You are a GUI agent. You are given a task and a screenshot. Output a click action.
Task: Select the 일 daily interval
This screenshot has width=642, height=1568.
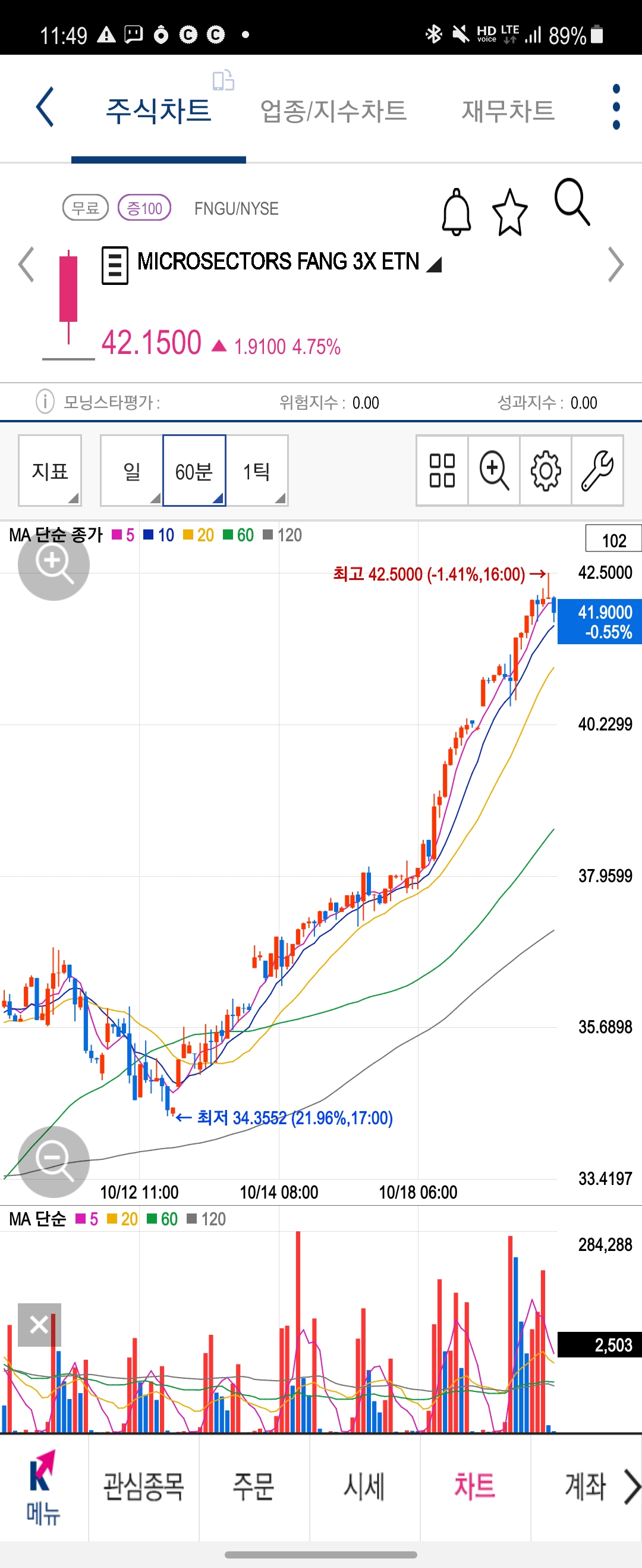pyautogui.click(x=131, y=471)
